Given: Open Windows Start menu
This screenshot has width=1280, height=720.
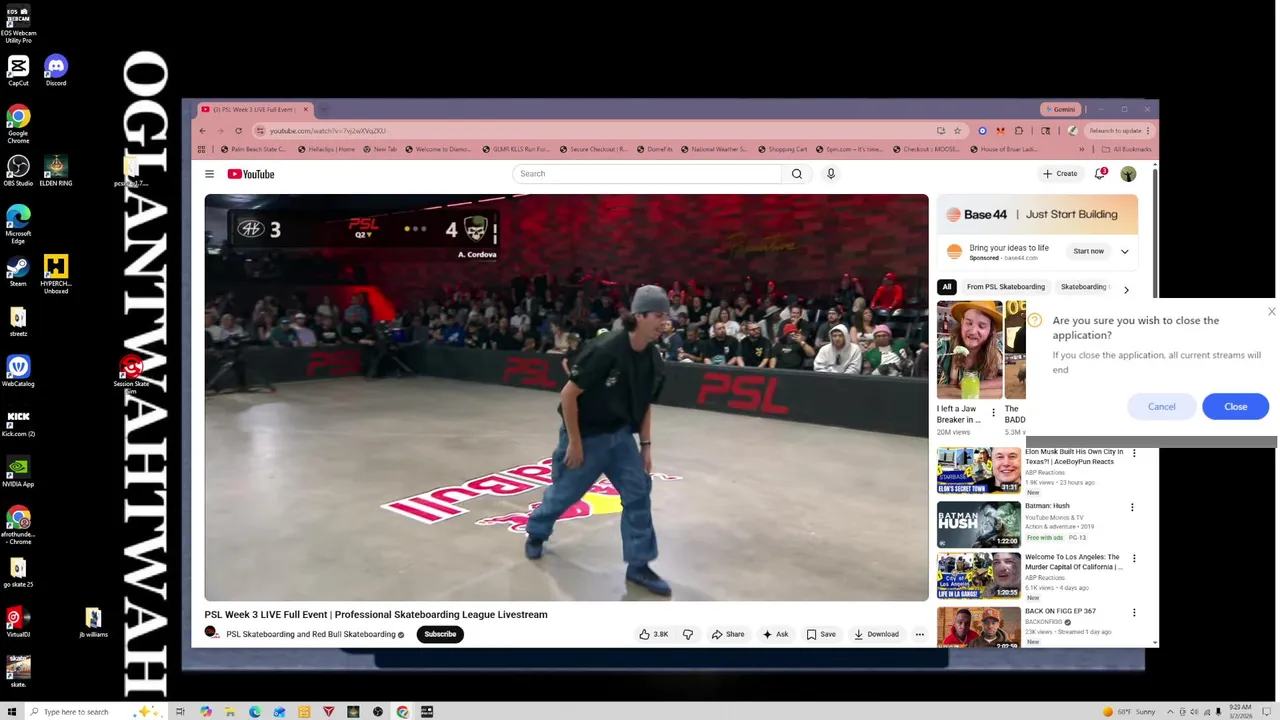Looking at the screenshot, I should point(12,712).
